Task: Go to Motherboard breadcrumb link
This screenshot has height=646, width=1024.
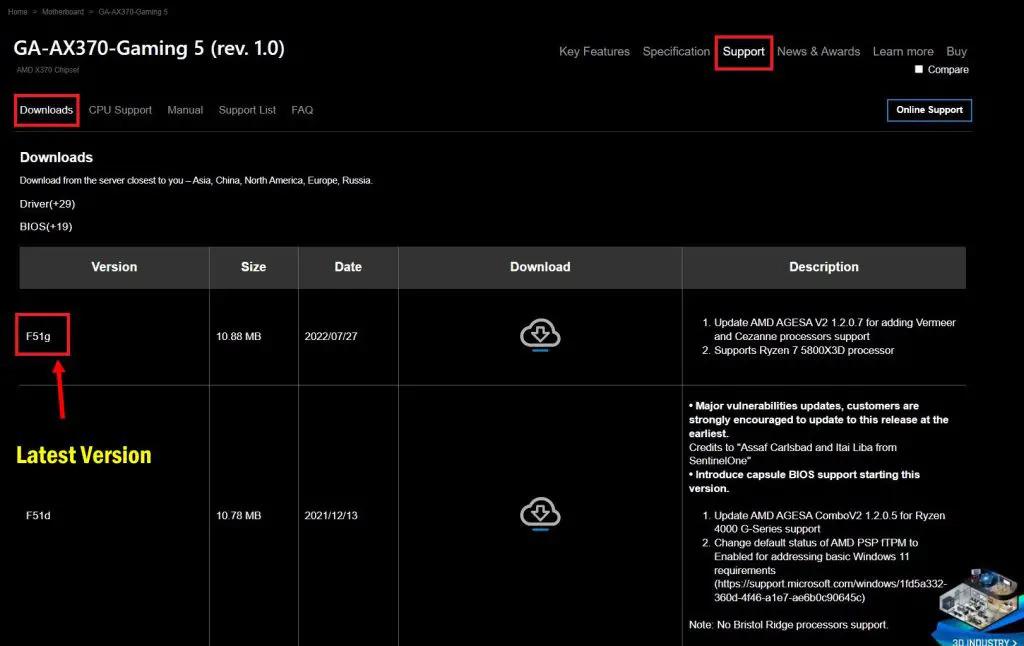Action: [63, 12]
